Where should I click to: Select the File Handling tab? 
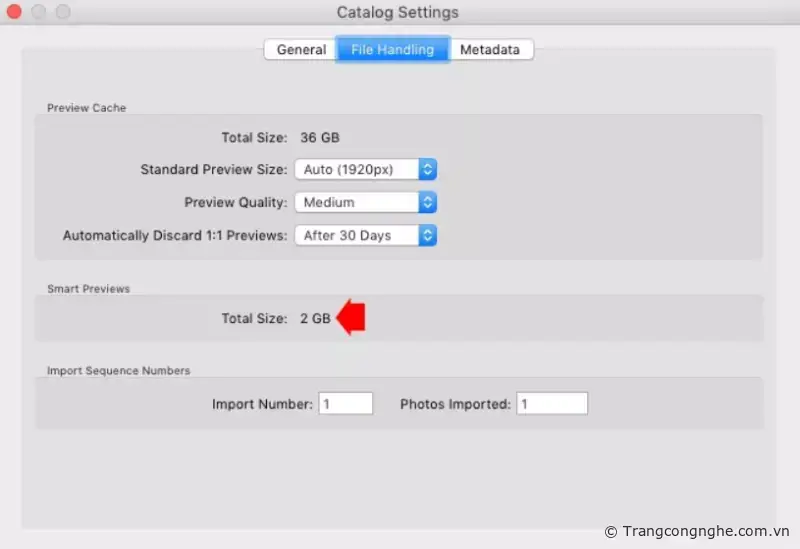click(x=392, y=49)
